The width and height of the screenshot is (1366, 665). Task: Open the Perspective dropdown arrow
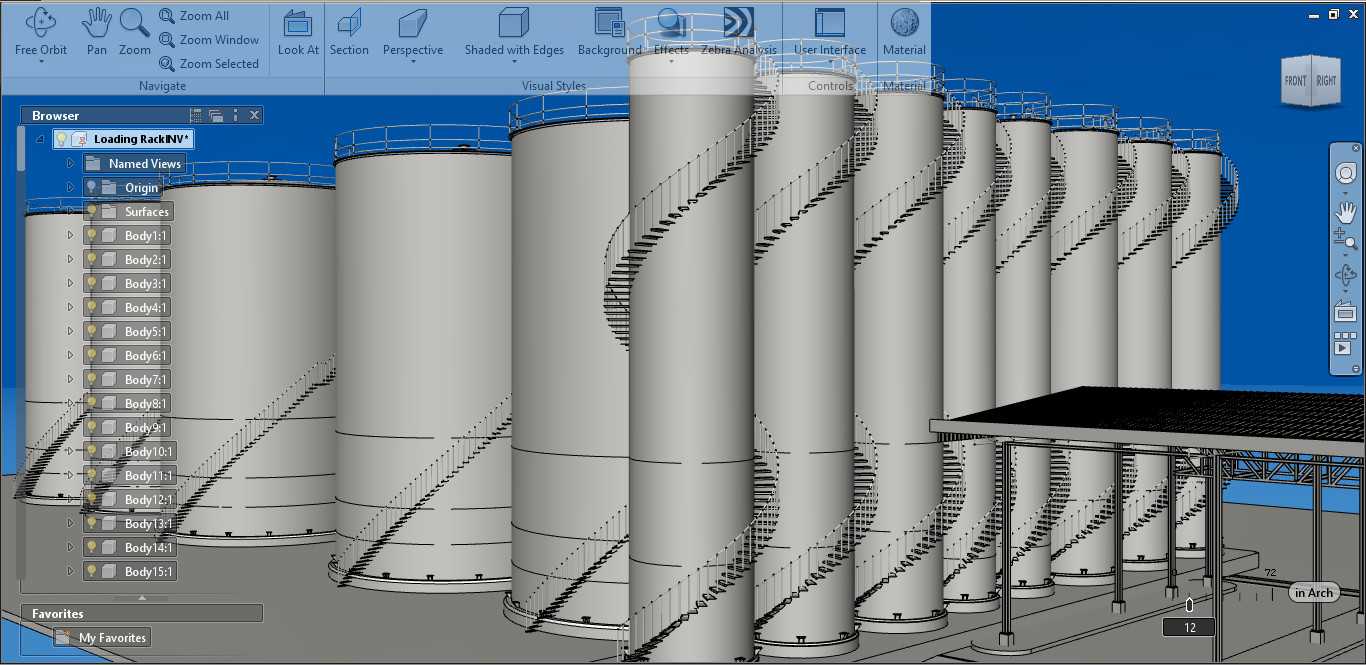point(412,62)
